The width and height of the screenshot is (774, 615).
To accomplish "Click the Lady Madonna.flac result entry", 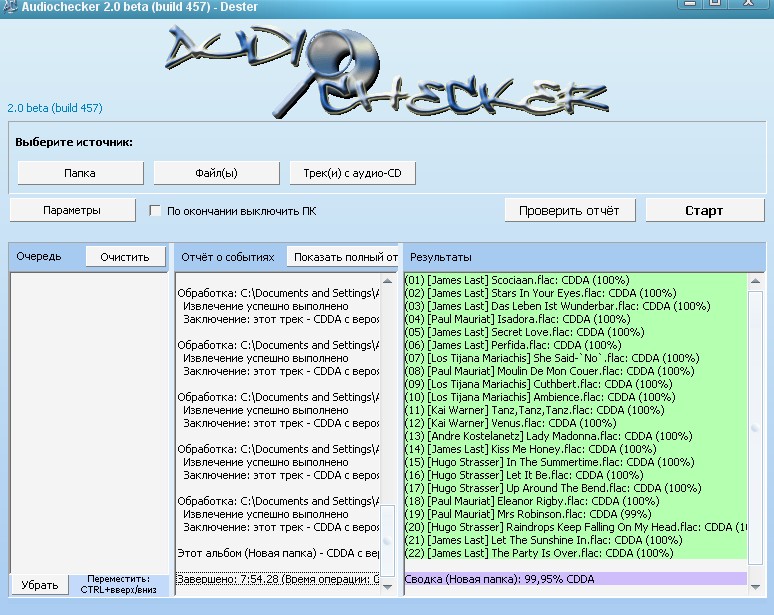I will (x=548, y=436).
